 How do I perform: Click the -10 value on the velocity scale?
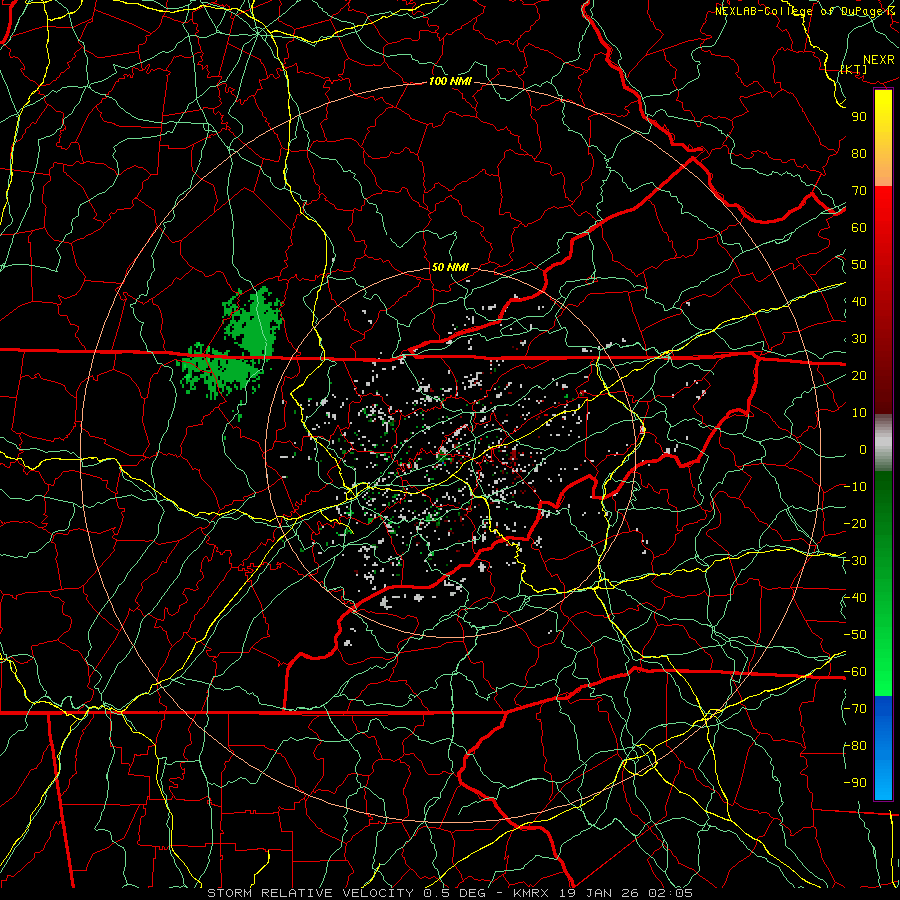click(x=855, y=487)
